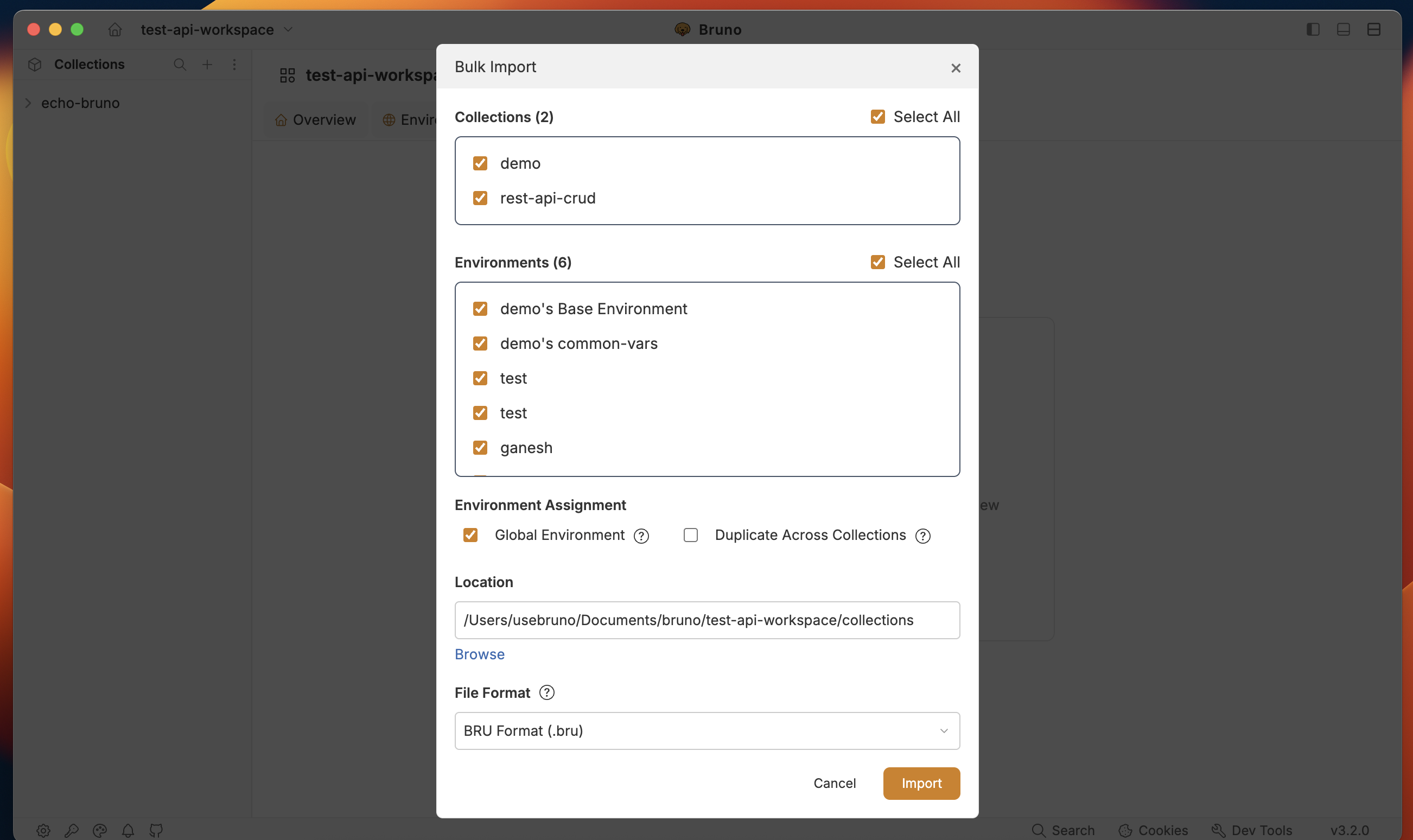The image size is (1413, 840).
Task: Click the Browse link
Action: pyautogui.click(x=479, y=654)
